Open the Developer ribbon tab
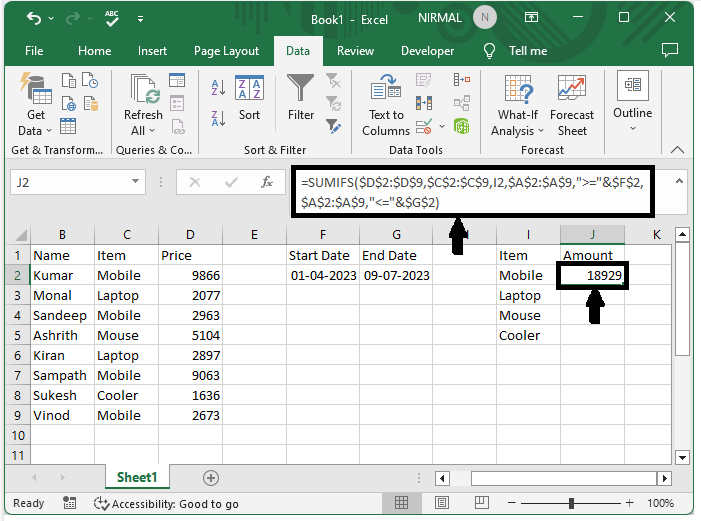 tap(427, 51)
